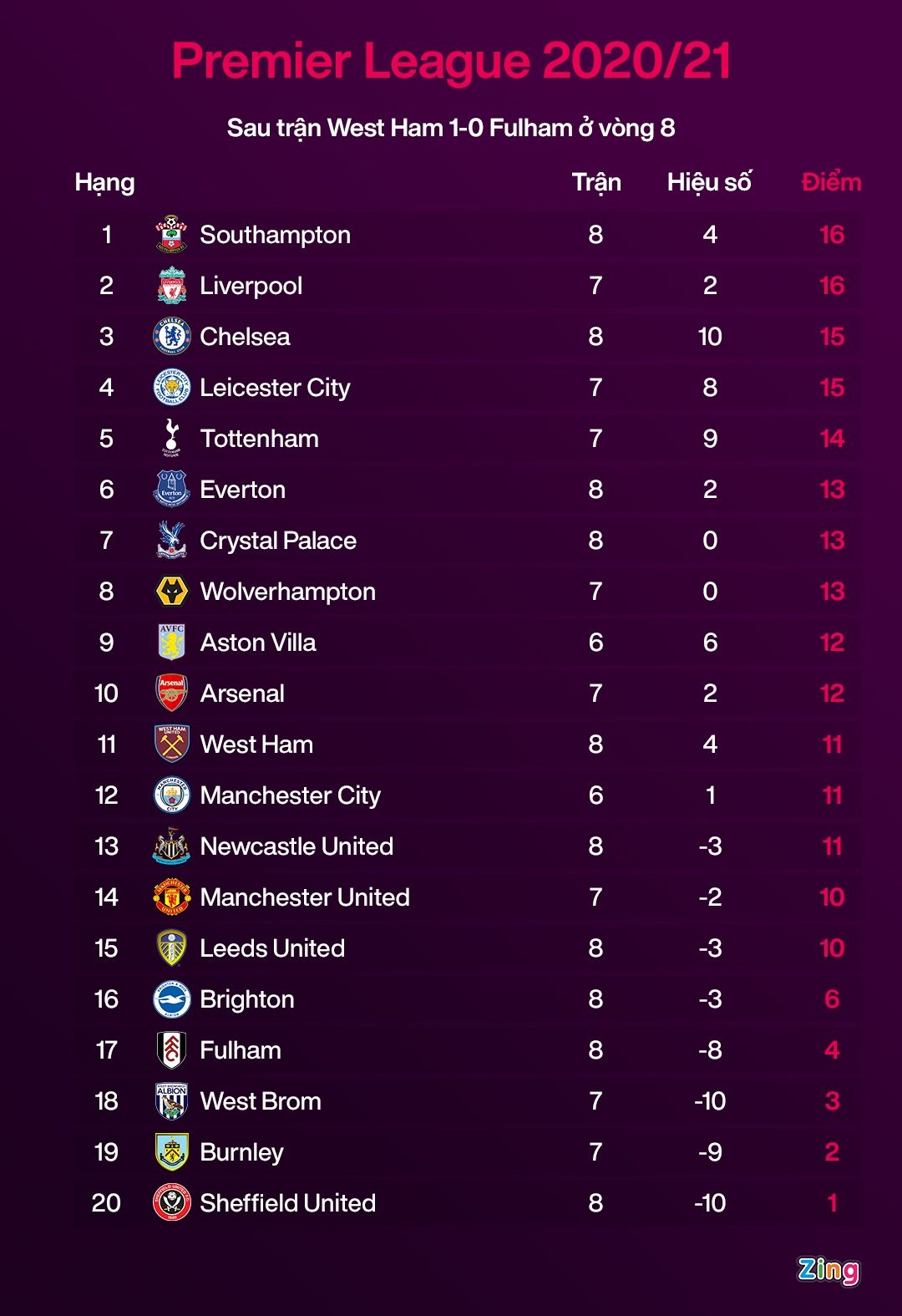Click the Wolverhampton wolf logo
The image size is (902, 1316).
pos(172,592)
